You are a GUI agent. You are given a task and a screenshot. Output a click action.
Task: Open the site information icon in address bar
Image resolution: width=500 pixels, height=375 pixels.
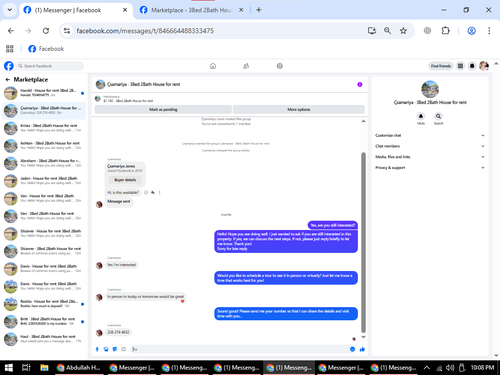pos(67,31)
